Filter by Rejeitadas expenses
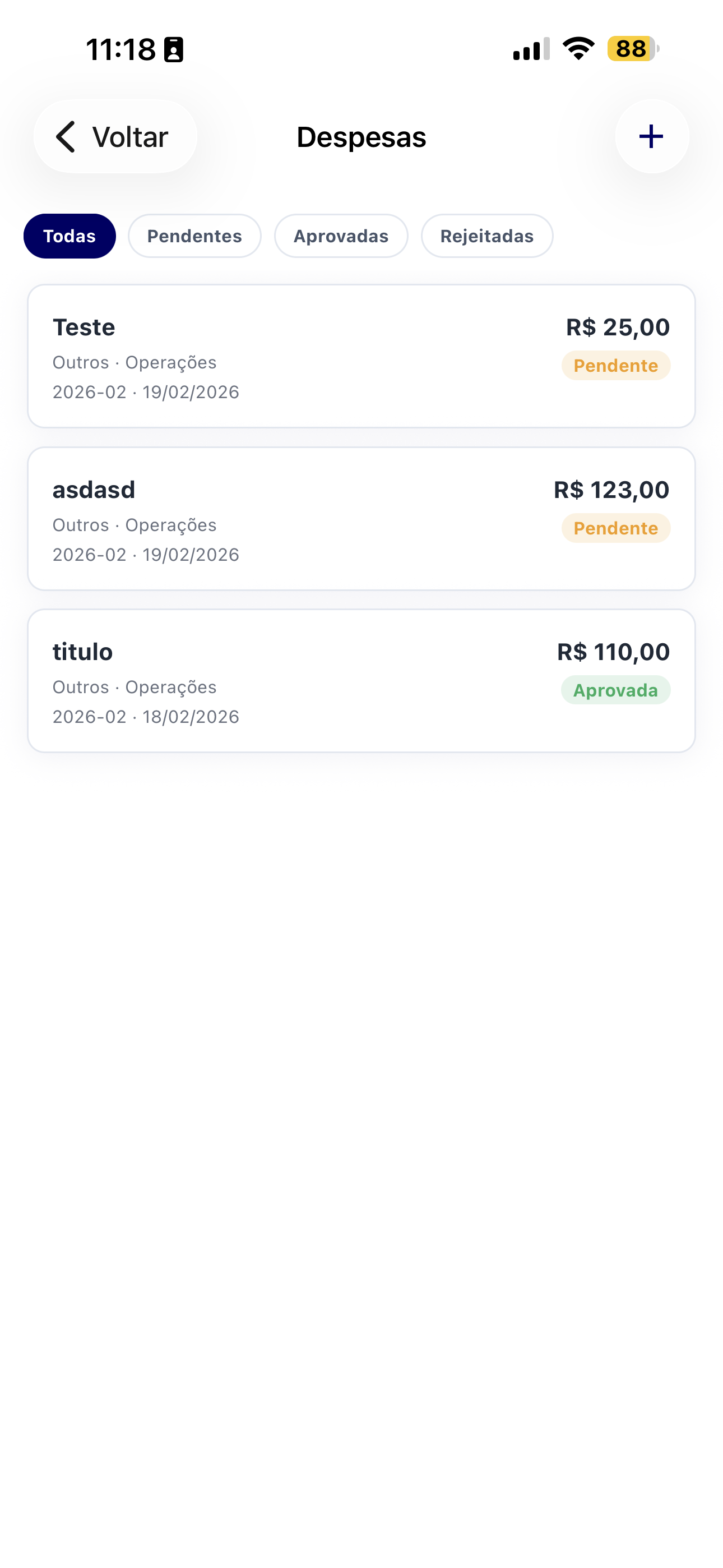 tap(487, 236)
